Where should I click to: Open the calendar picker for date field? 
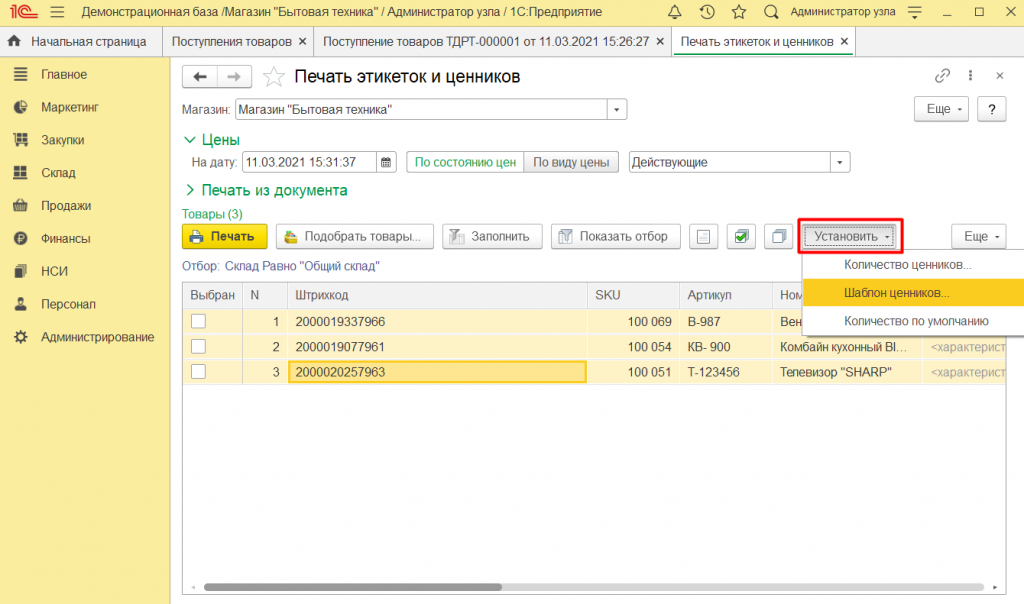(387, 162)
